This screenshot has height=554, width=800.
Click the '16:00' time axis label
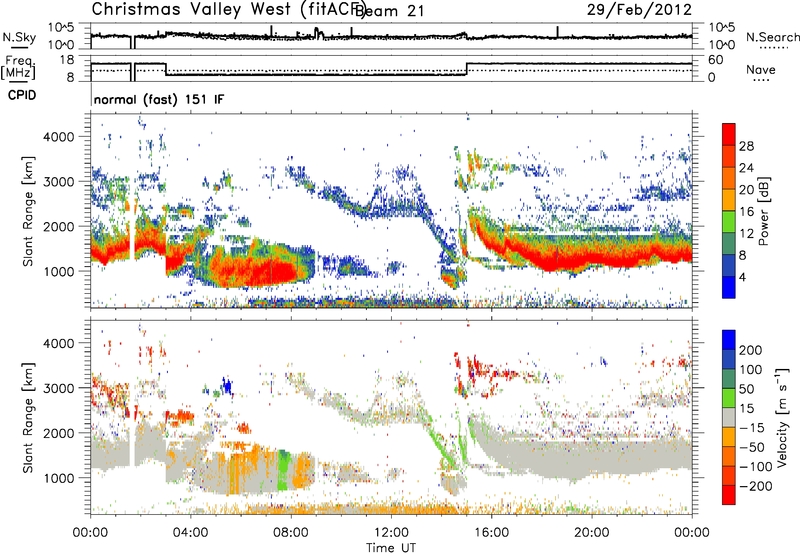click(x=491, y=533)
